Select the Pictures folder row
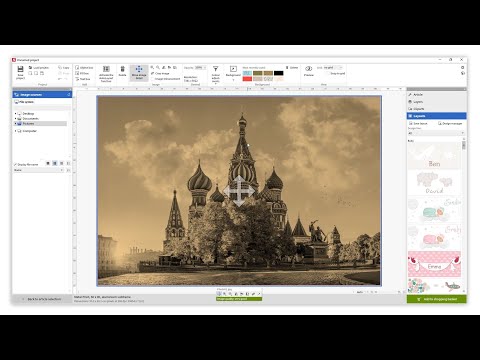Screen dimensions: 480x360 (x=40, y=123)
